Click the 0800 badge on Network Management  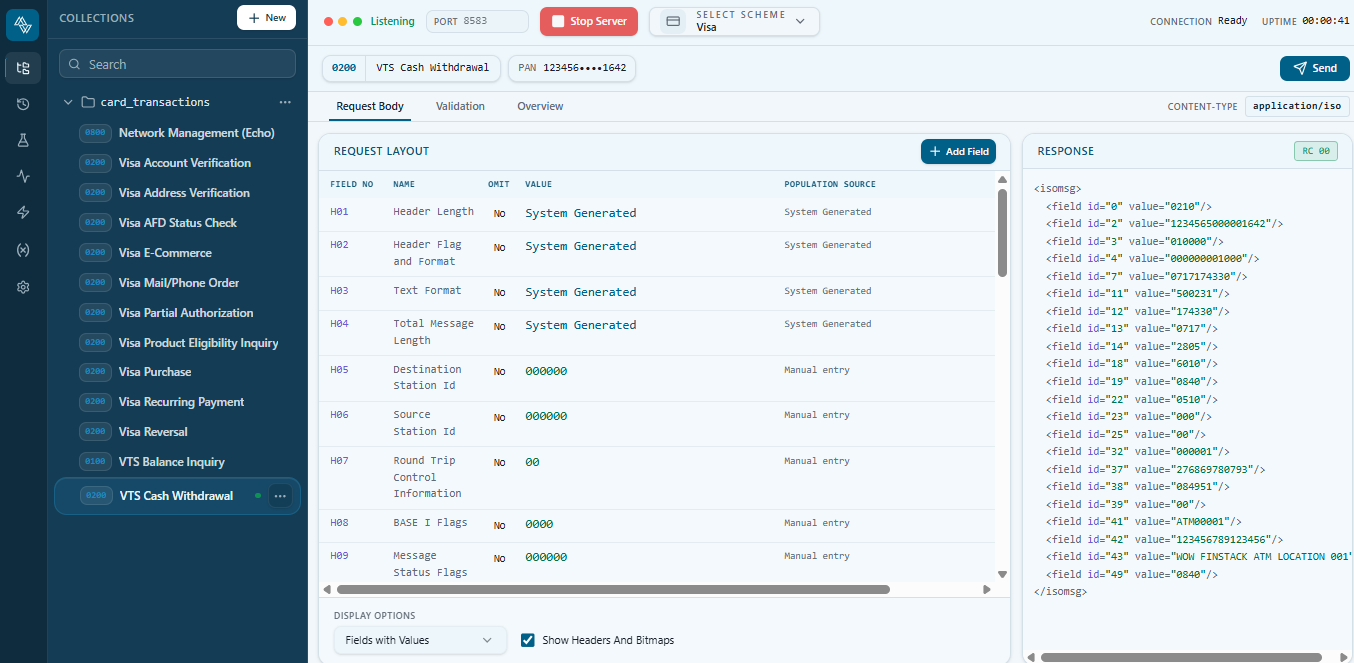coord(96,132)
